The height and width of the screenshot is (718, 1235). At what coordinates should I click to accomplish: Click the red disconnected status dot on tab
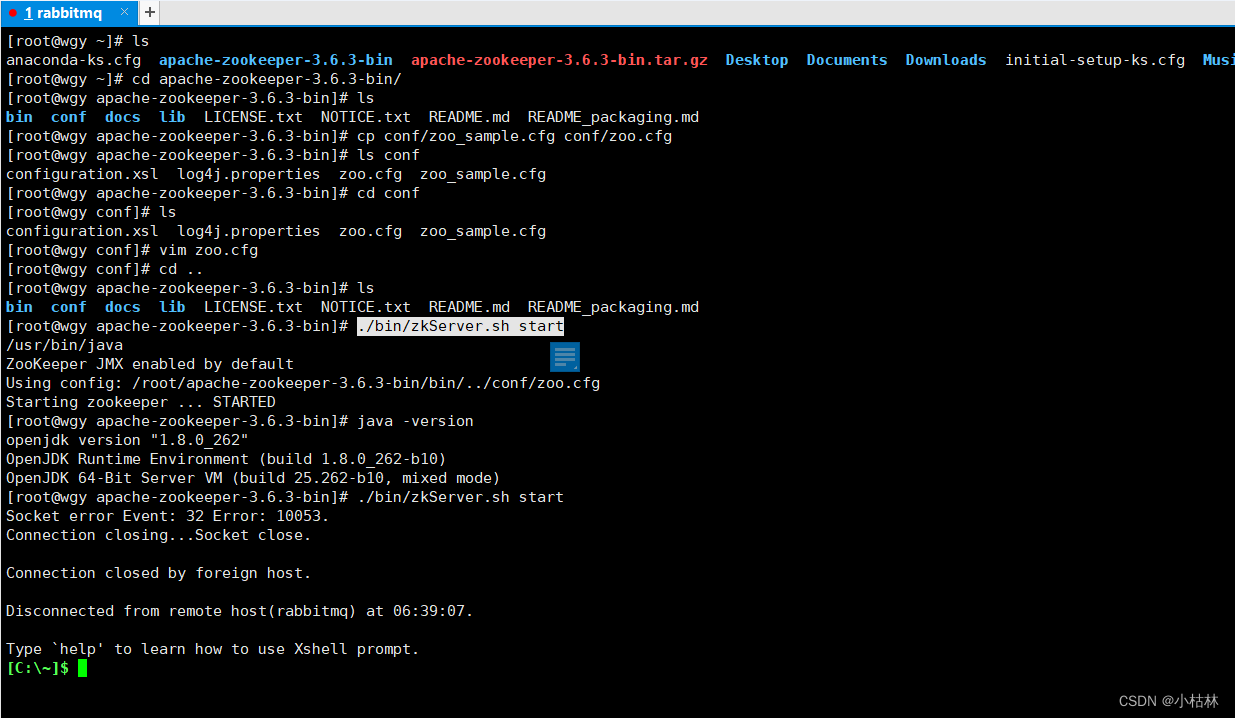click(x=12, y=13)
